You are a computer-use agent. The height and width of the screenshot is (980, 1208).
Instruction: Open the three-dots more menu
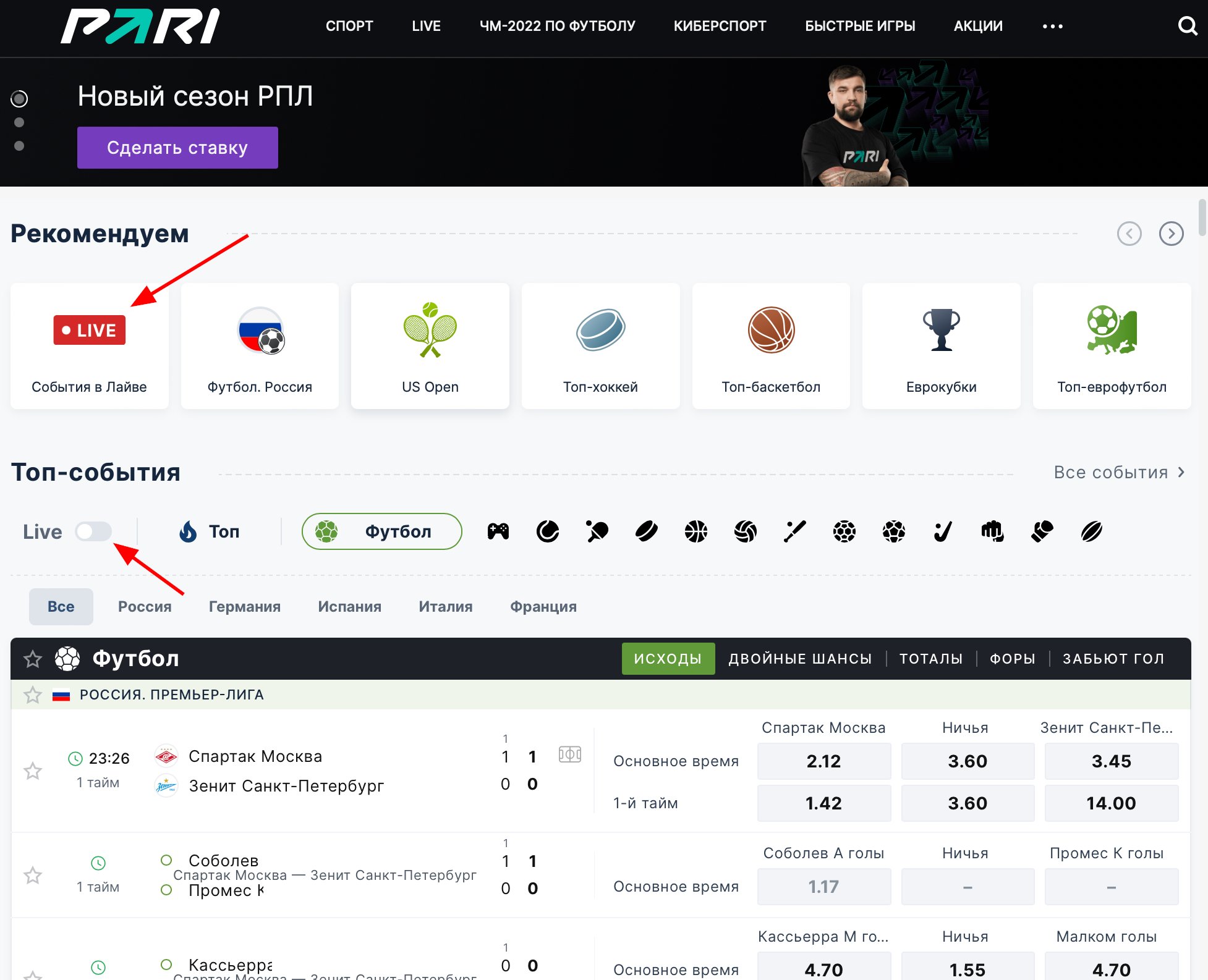pos(1052,26)
